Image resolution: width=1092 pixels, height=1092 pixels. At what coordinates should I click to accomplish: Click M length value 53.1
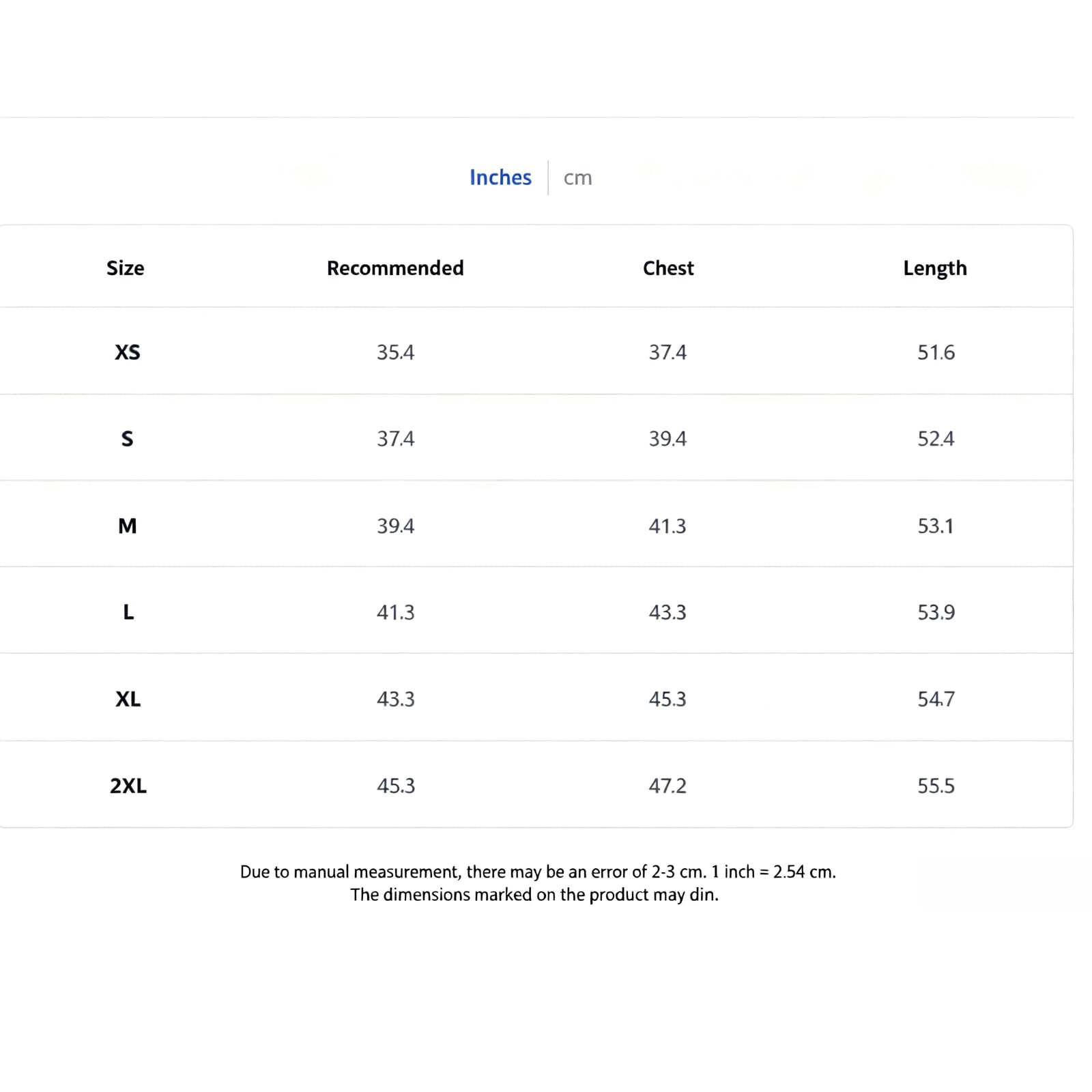936,526
